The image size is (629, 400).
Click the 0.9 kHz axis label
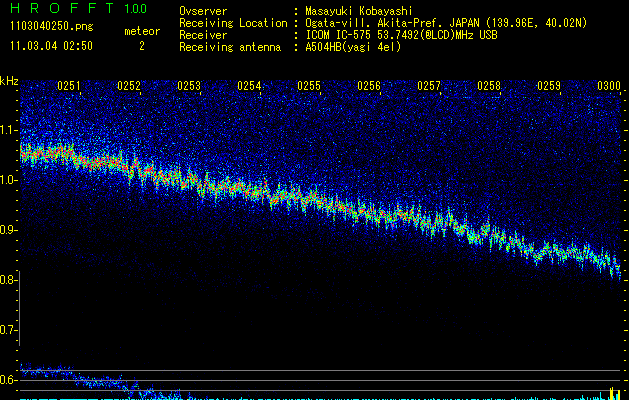coord(9,230)
